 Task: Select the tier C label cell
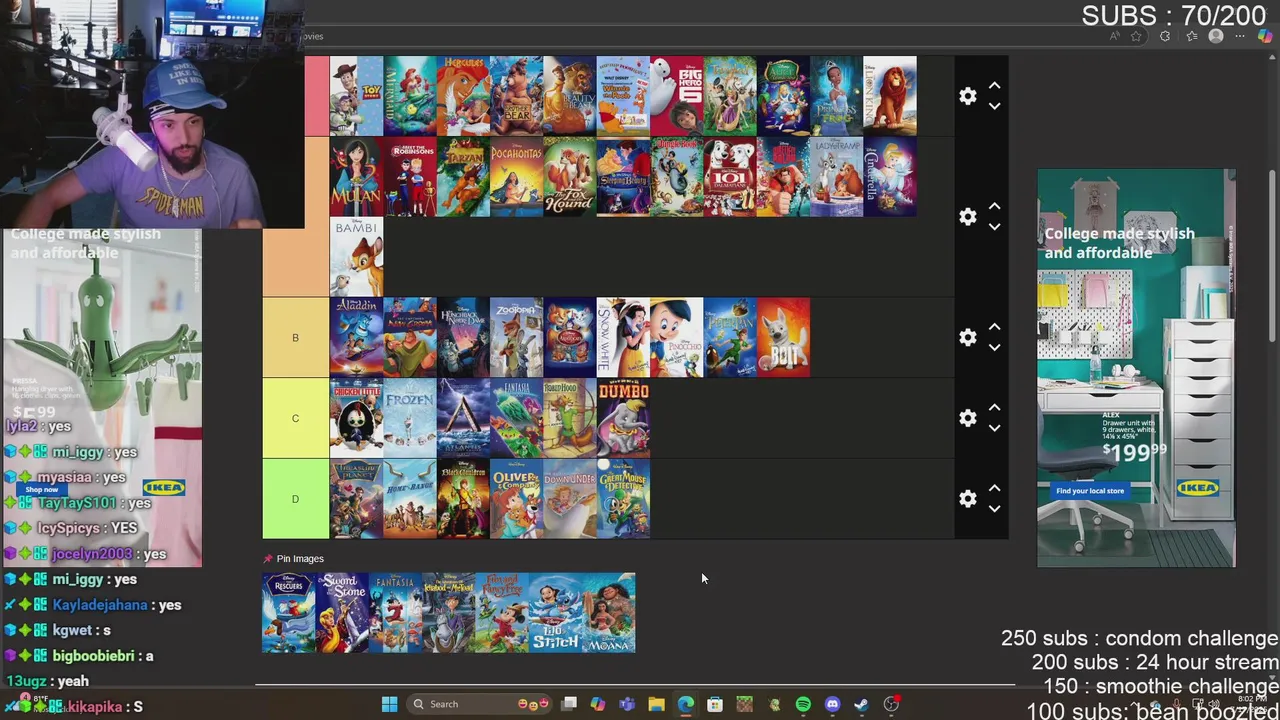295,418
